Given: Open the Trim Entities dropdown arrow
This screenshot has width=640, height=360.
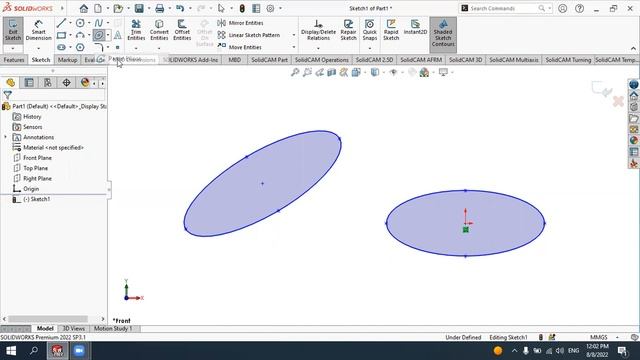Looking at the screenshot, I should [x=136, y=48].
